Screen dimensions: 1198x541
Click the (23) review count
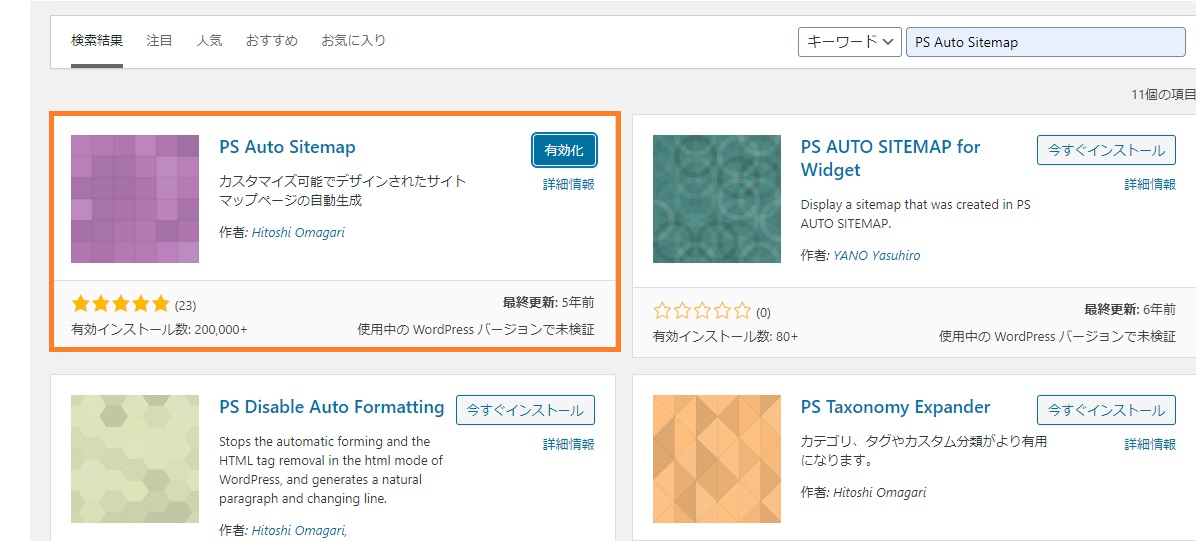point(186,306)
